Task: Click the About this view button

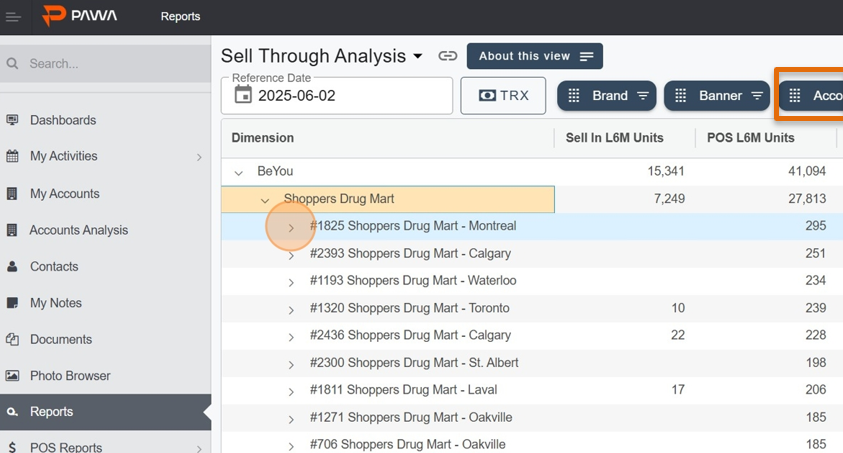Action: pos(535,56)
